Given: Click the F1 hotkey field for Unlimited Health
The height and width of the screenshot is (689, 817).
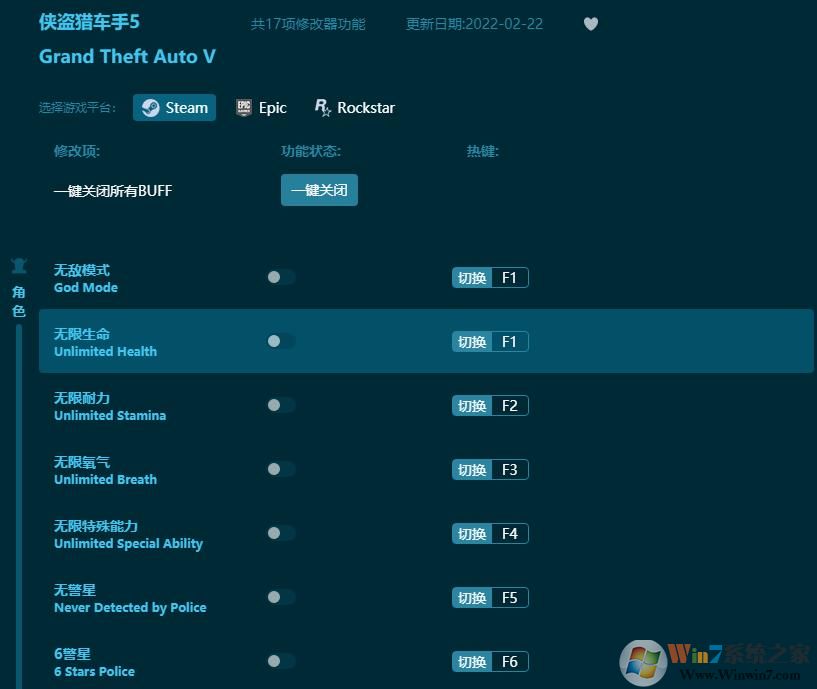Looking at the screenshot, I should point(510,342).
